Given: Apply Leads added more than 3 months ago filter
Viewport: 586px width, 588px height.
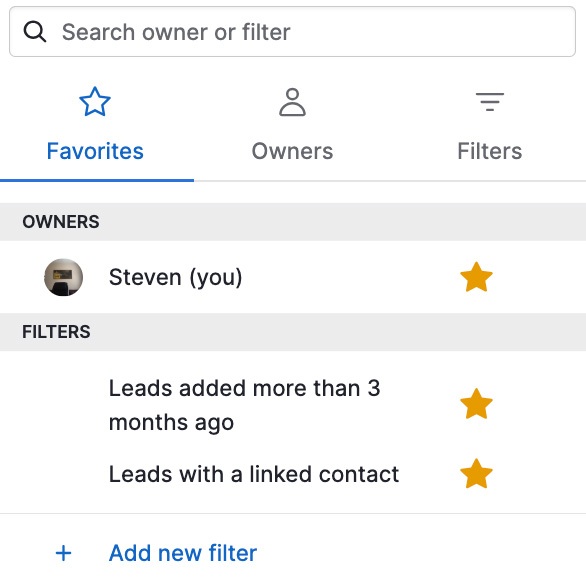Looking at the screenshot, I should point(244,405).
